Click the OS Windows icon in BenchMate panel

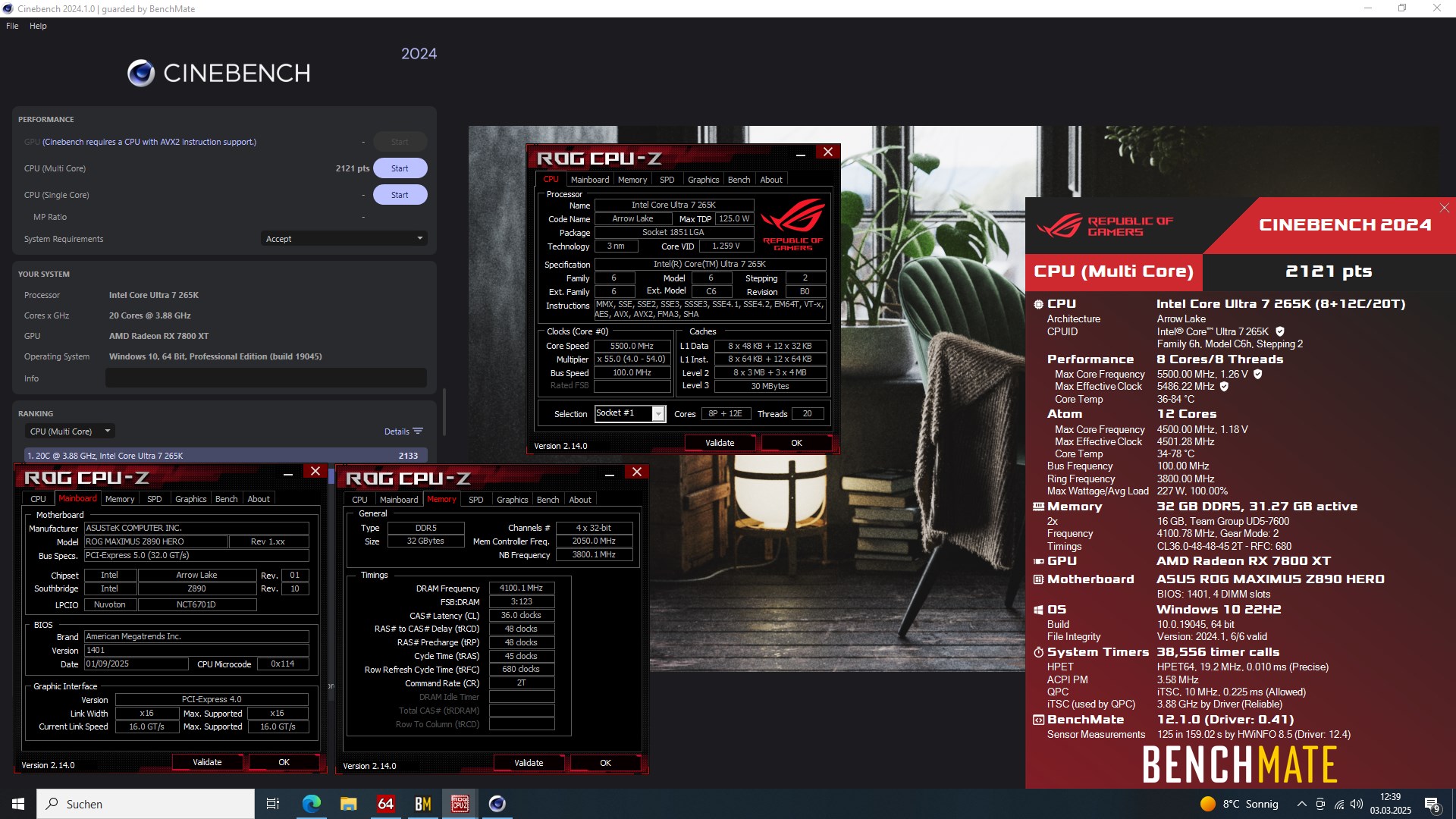point(1038,610)
